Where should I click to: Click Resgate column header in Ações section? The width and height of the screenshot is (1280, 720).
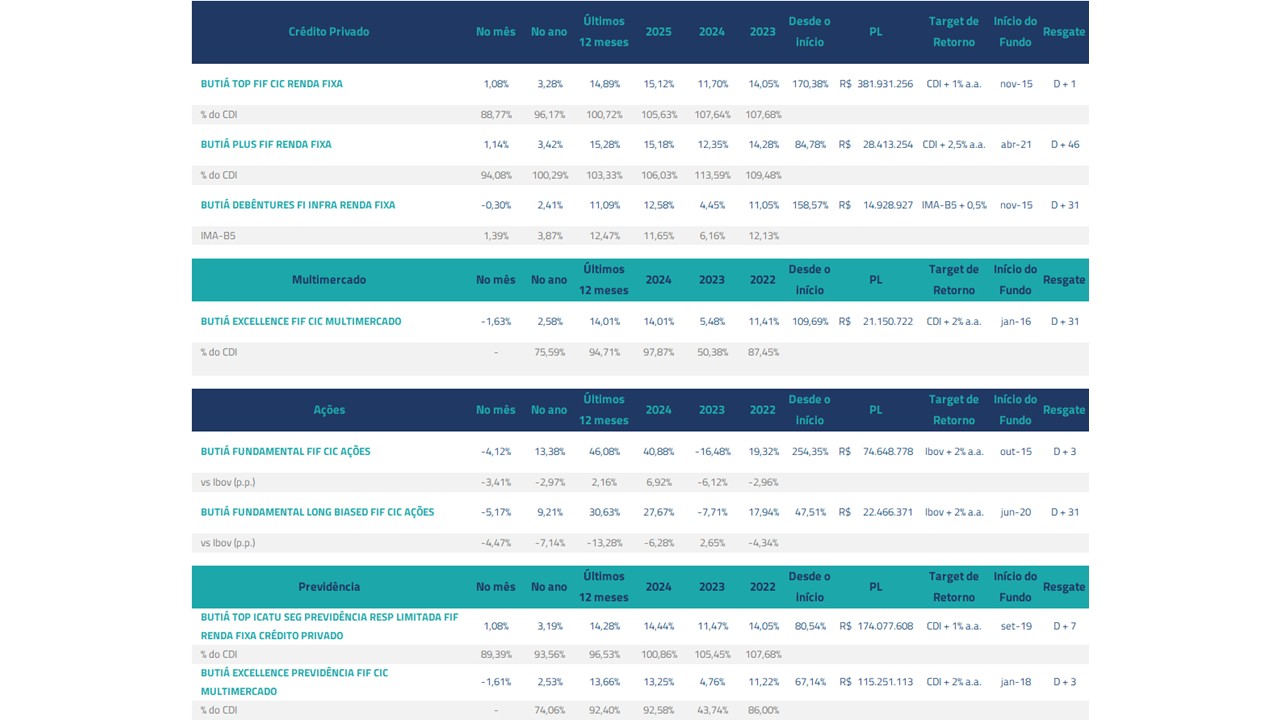click(x=1064, y=410)
